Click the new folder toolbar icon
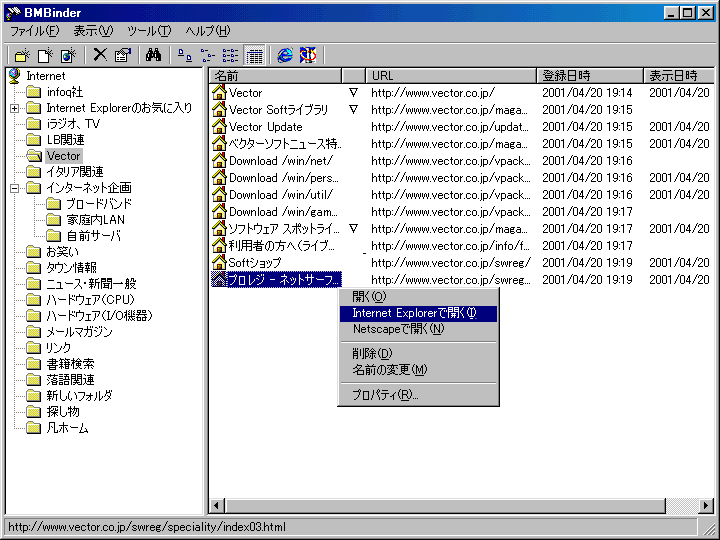 22,55
